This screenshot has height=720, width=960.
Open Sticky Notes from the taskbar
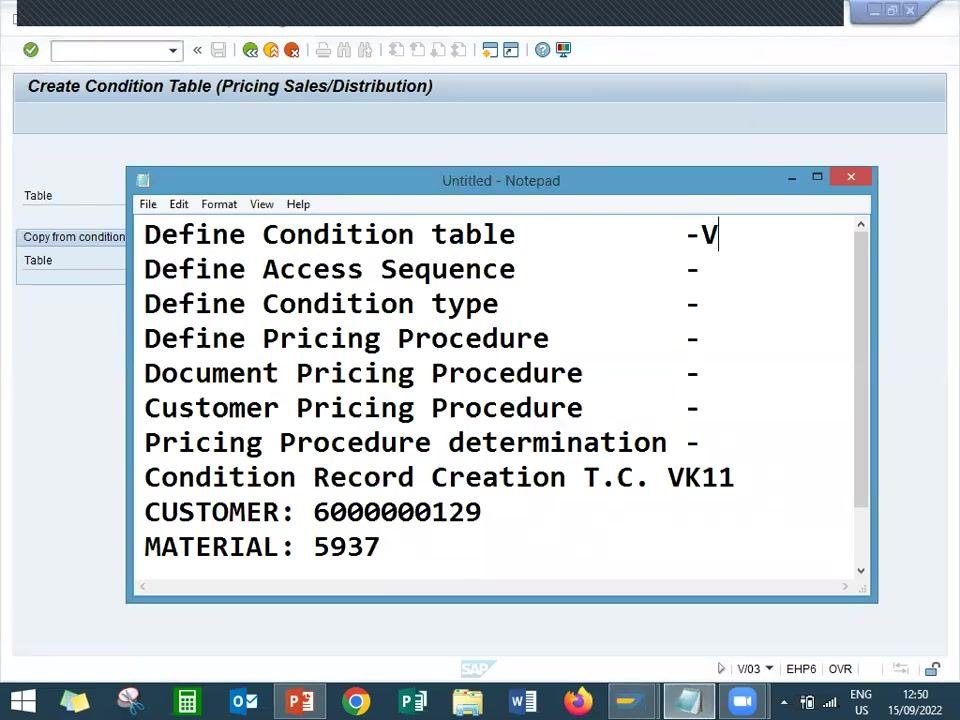click(75, 702)
